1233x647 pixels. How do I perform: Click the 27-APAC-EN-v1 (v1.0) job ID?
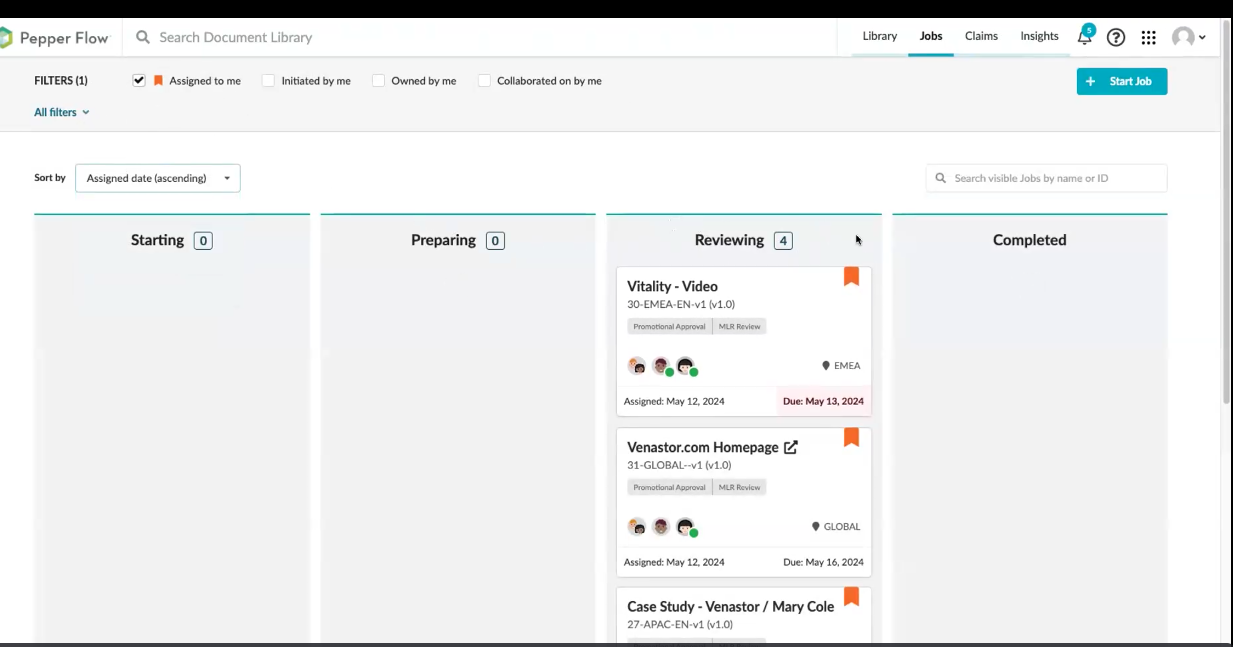(680, 624)
